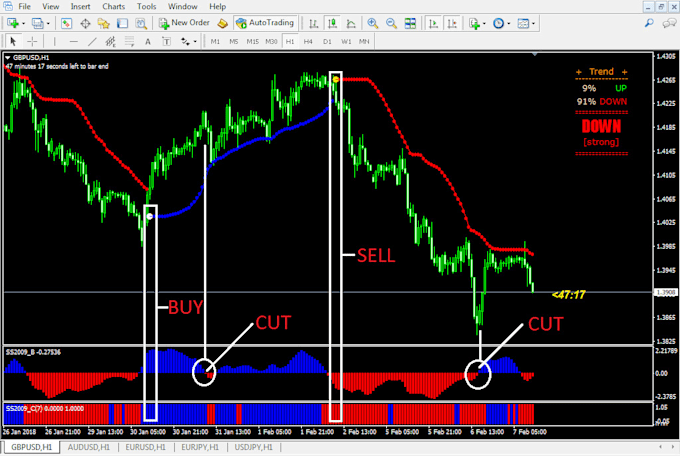Switch to the EURUSD,H1 chart tab
Viewport: 680px width, 456px height.
(x=145, y=447)
